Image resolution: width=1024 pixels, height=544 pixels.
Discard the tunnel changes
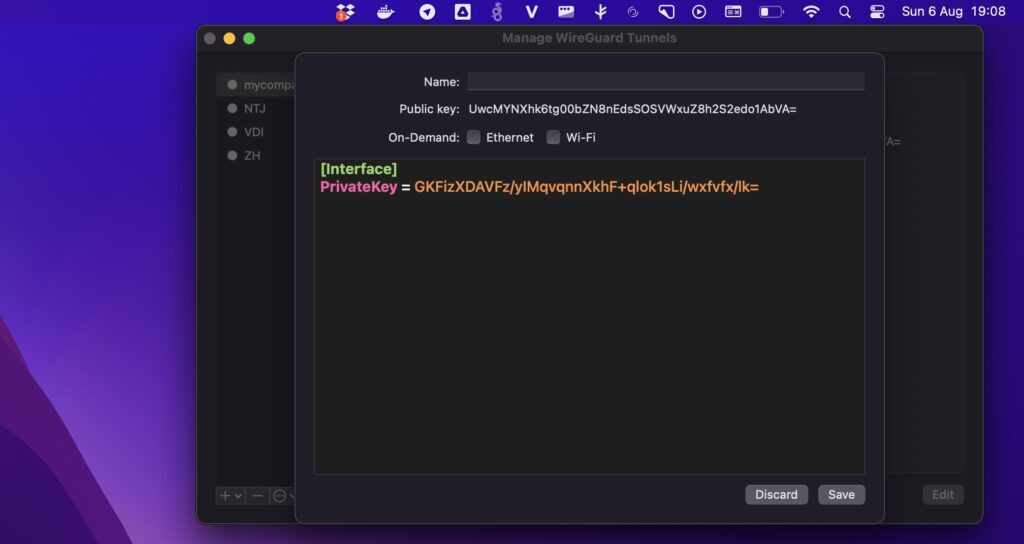(776, 494)
